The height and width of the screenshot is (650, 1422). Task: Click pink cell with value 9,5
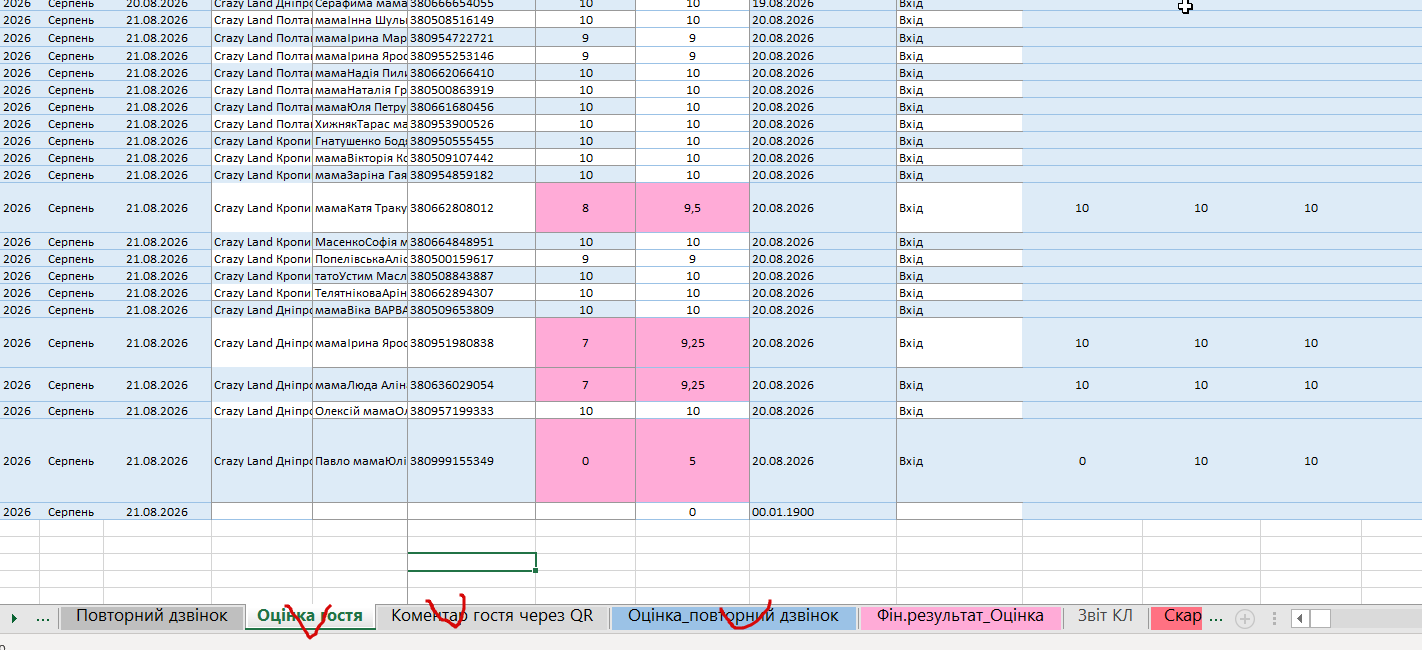point(692,208)
